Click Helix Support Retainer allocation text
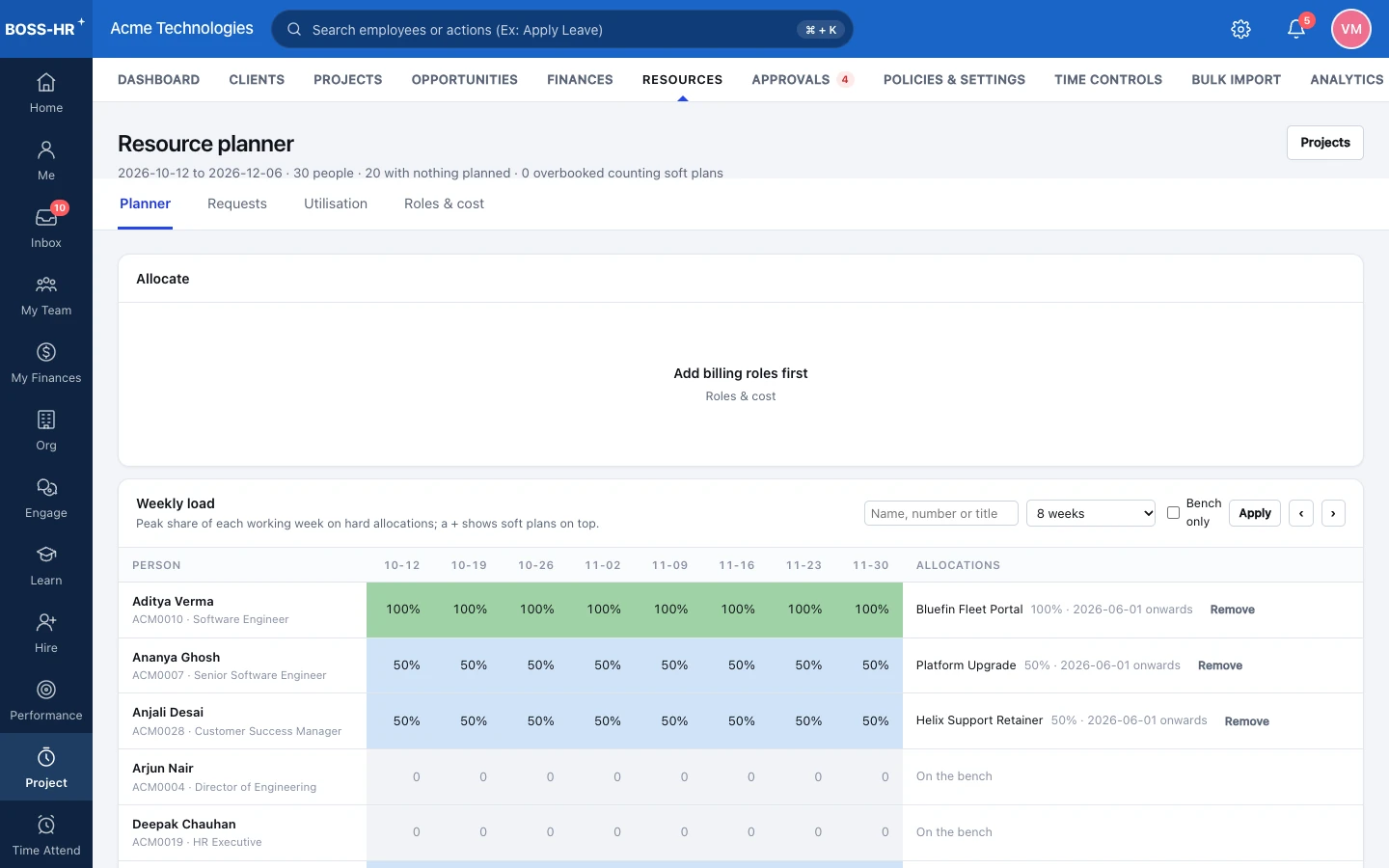 [979, 720]
